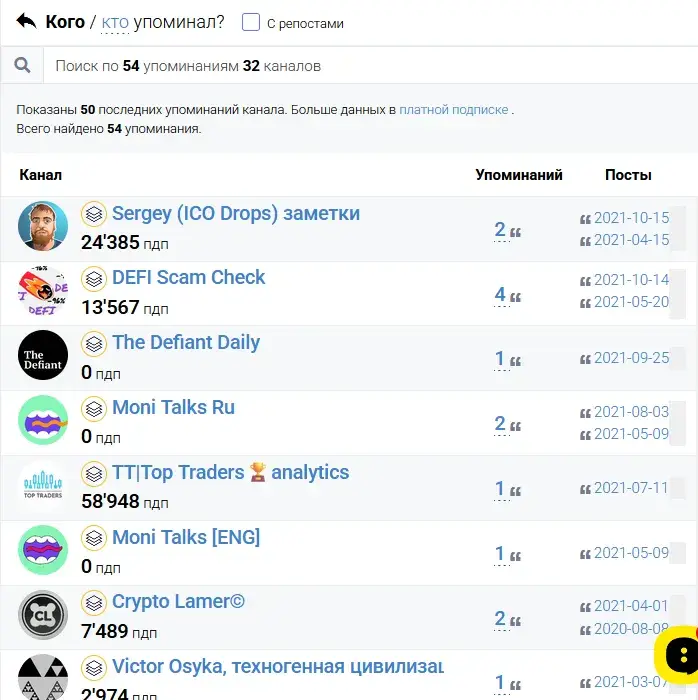Expand the 2 mentions count for Crypto Lamer
The width and height of the screenshot is (698, 700).
500,619
